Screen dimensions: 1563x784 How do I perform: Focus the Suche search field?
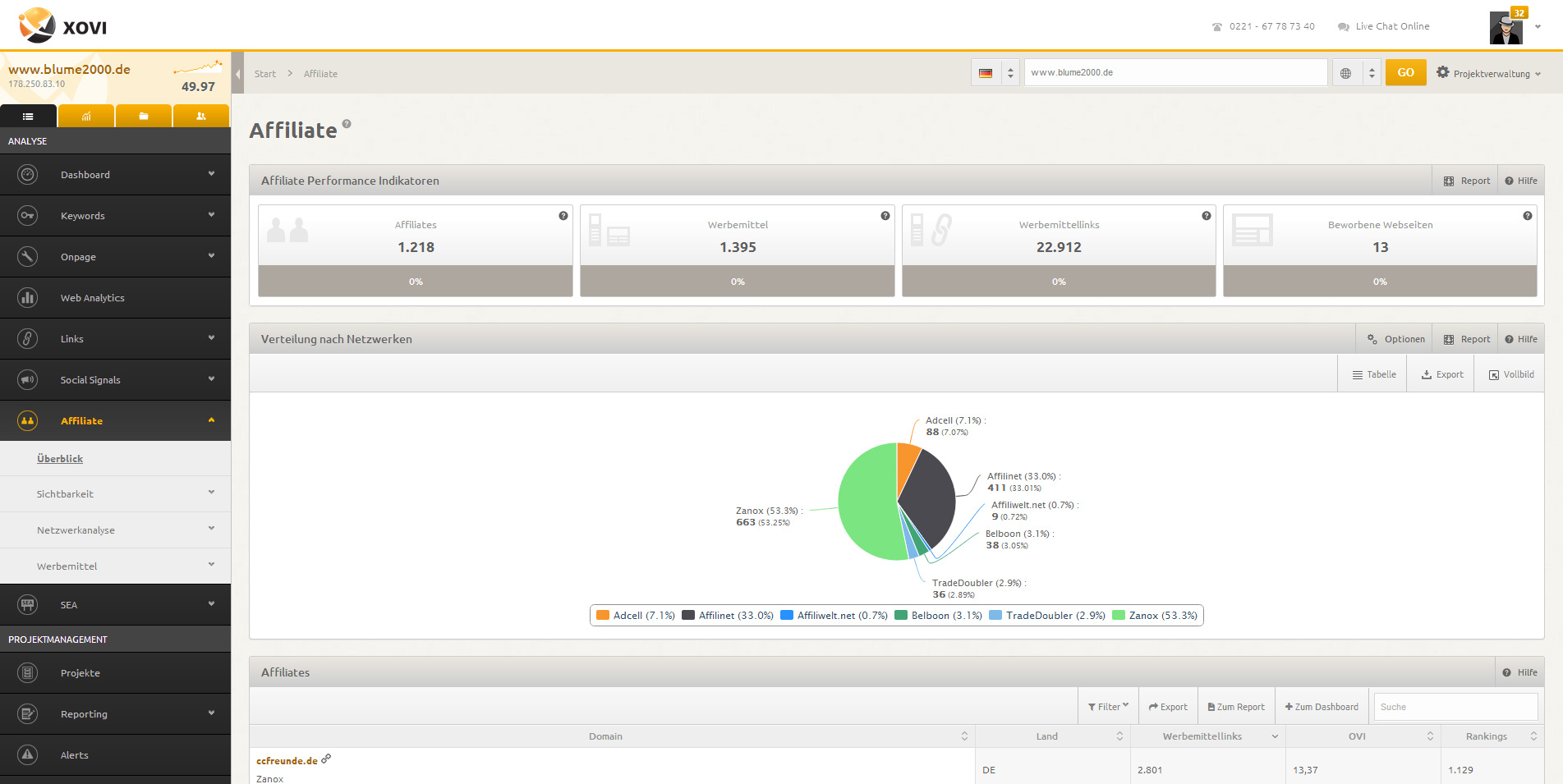1455,707
